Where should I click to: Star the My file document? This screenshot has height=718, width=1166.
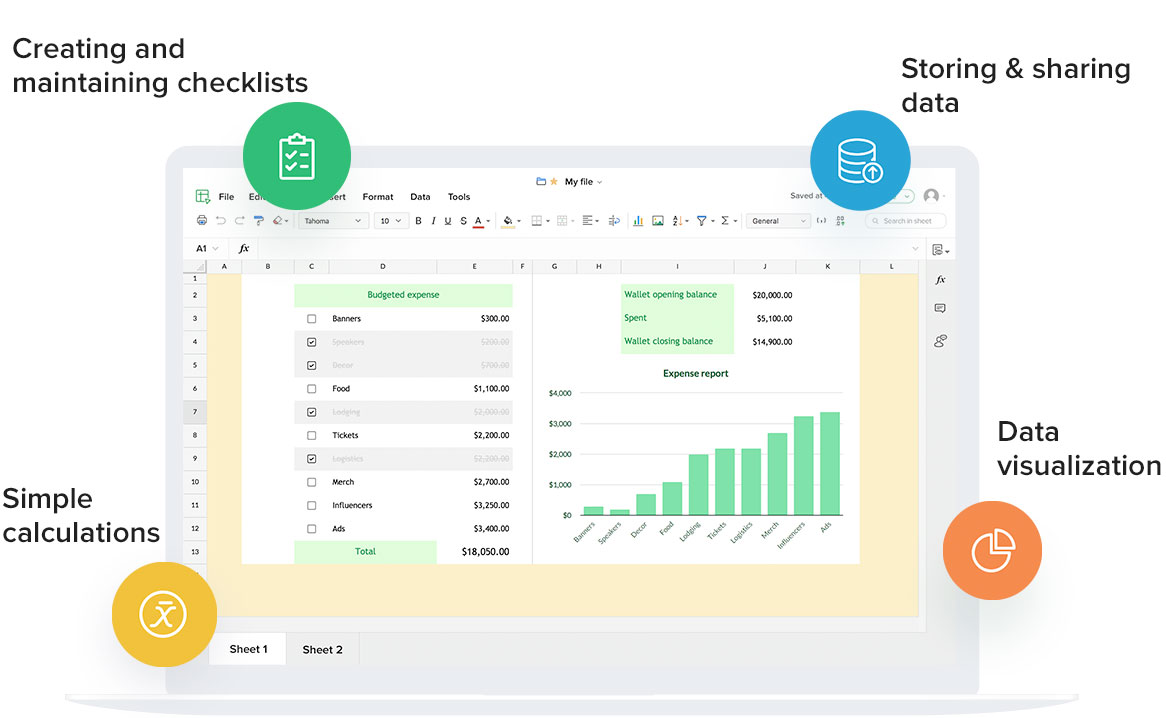[554, 182]
